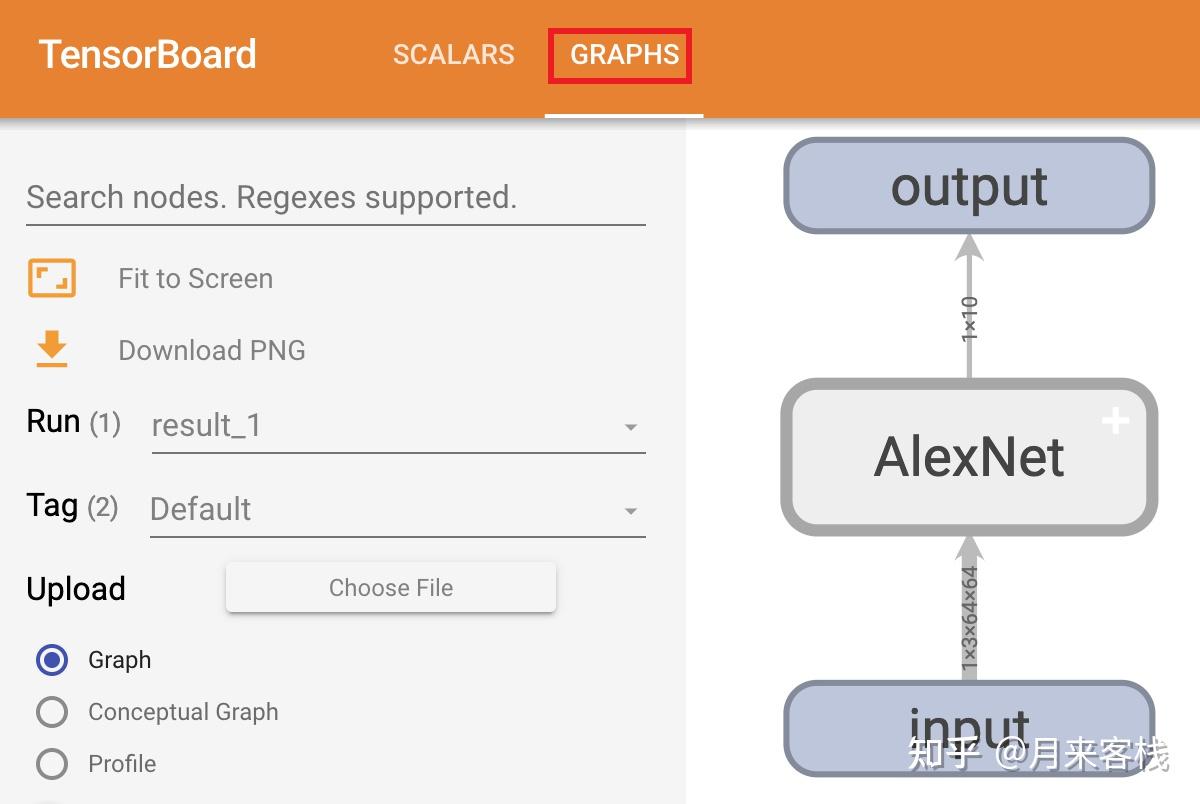Click the Download PNG arrow icon

point(51,349)
